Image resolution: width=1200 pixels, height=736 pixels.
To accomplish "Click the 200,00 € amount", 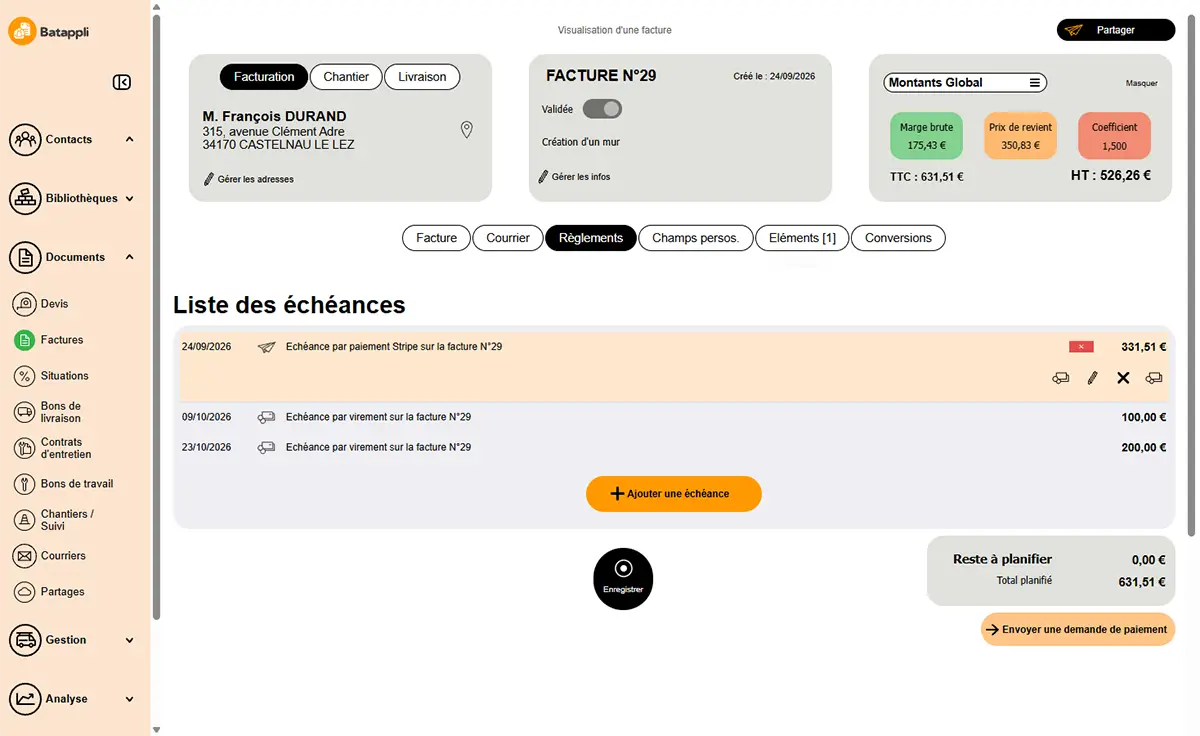I will (x=1143, y=447).
